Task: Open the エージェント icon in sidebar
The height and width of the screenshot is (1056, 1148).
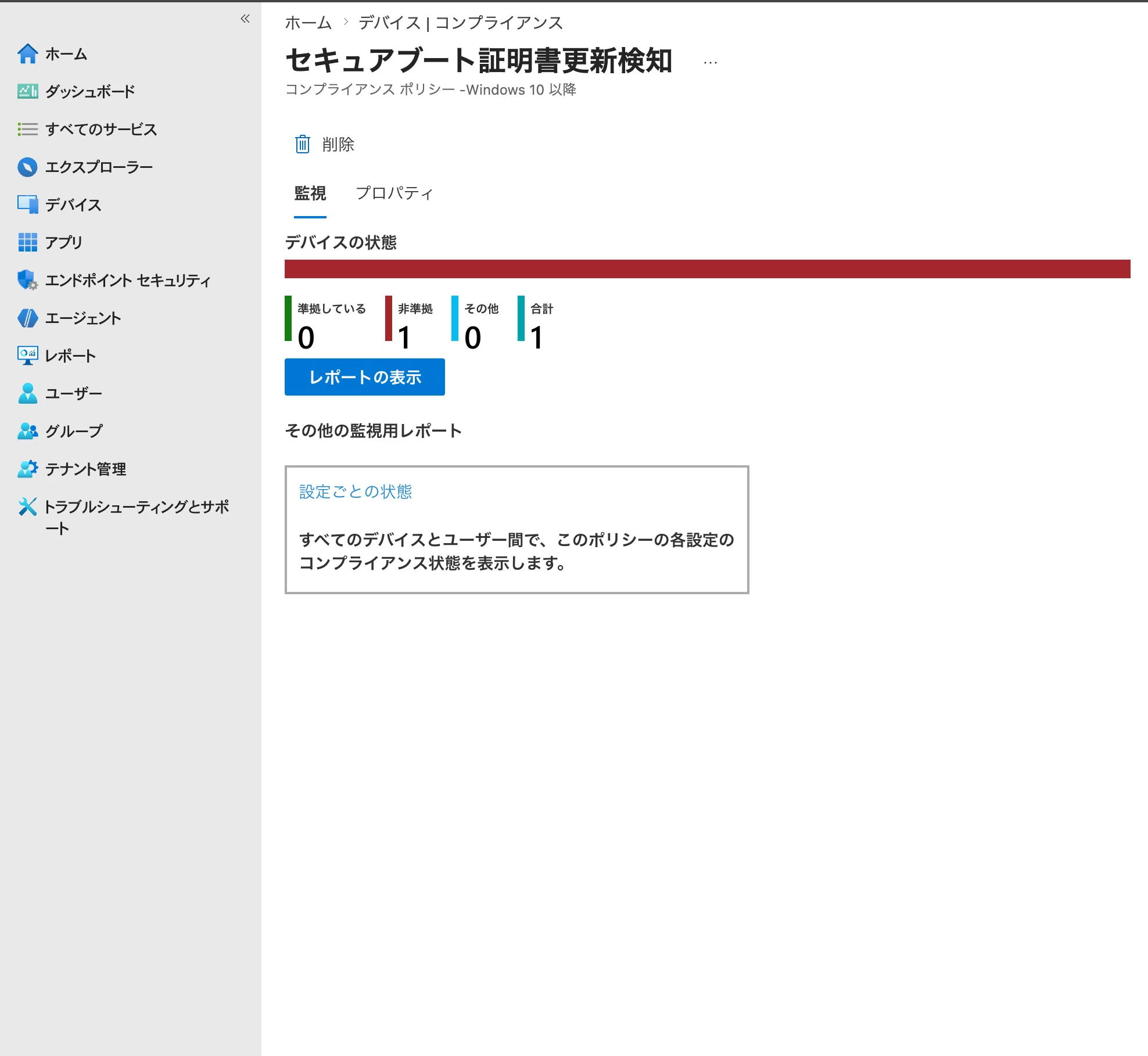Action: (x=27, y=318)
